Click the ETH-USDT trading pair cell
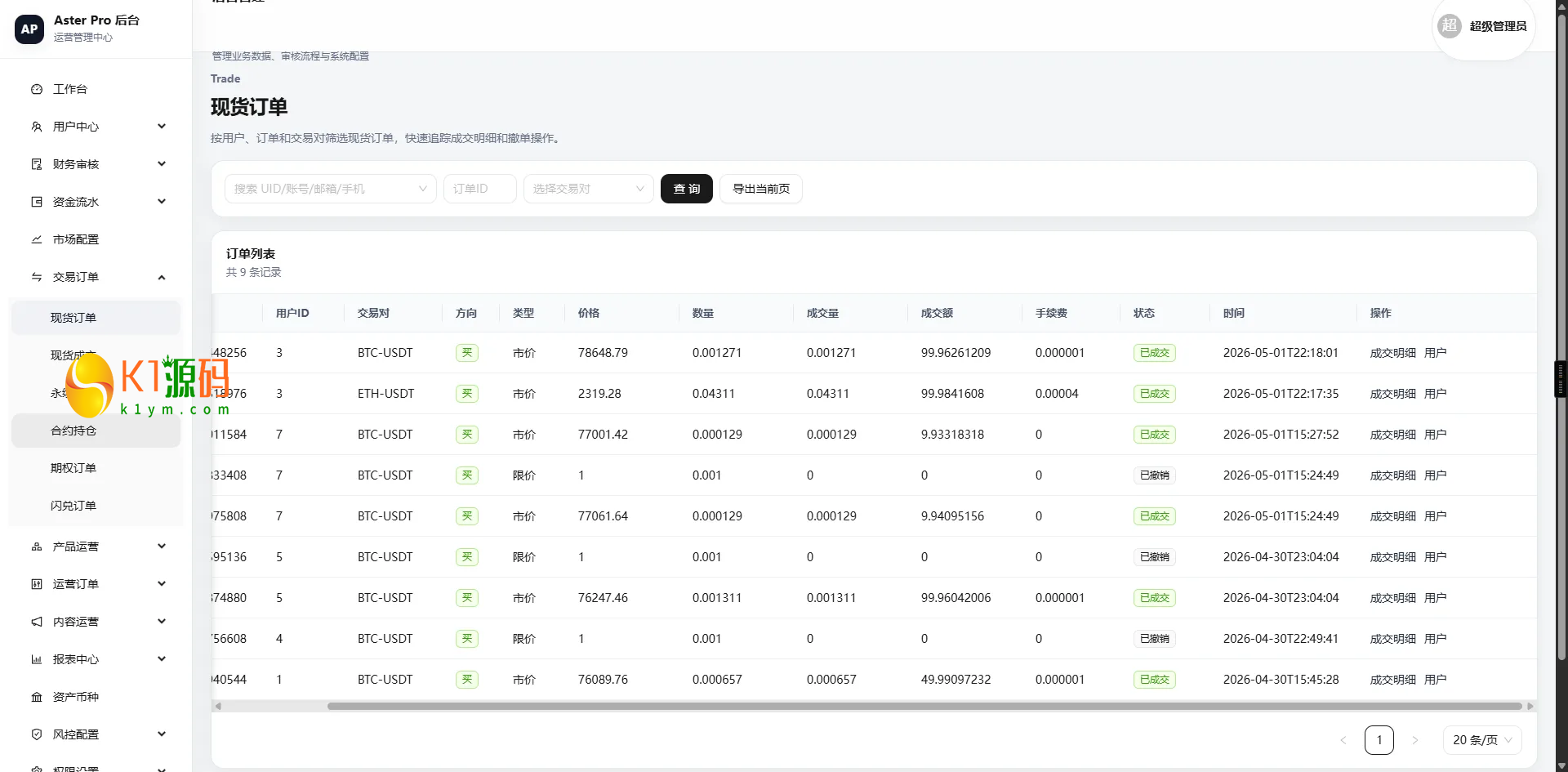The width and height of the screenshot is (1568, 772). click(x=385, y=394)
